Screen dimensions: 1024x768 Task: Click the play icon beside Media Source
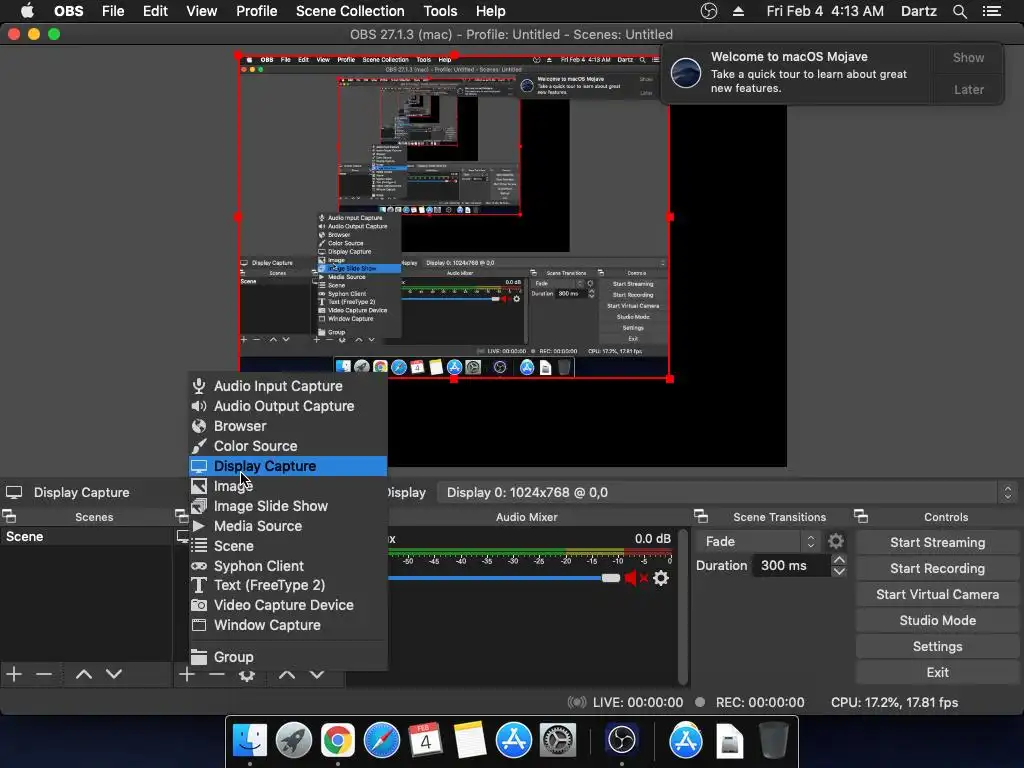coord(199,526)
